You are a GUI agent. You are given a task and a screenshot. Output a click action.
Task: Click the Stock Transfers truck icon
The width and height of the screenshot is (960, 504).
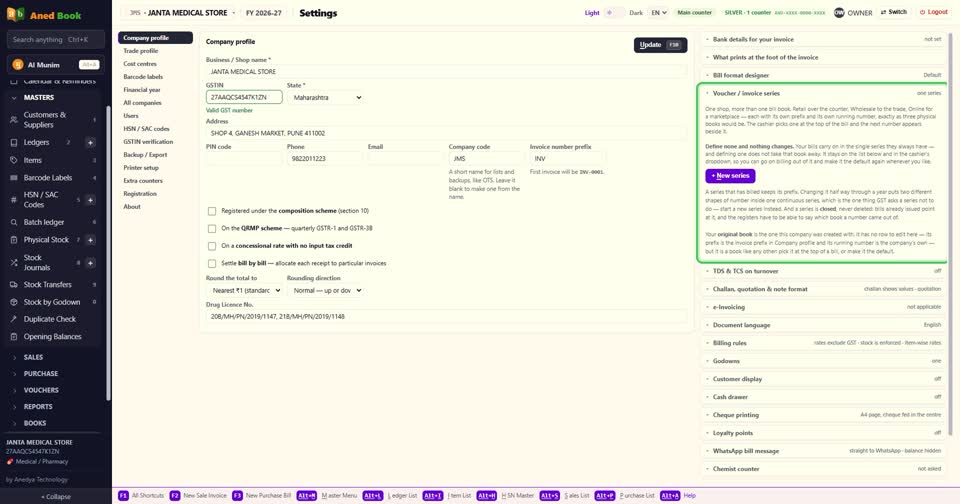click(13, 285)
